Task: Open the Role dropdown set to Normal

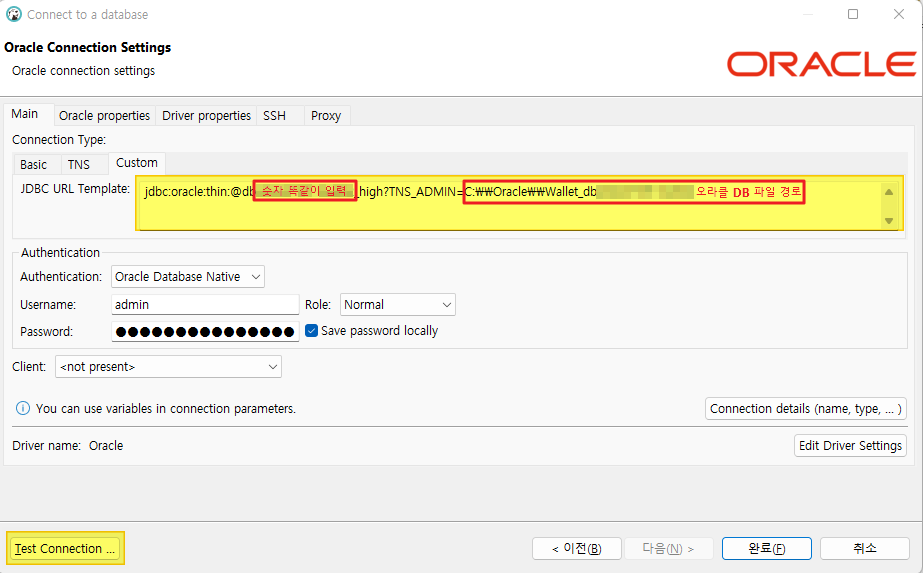Action: [x=397, y=304]
